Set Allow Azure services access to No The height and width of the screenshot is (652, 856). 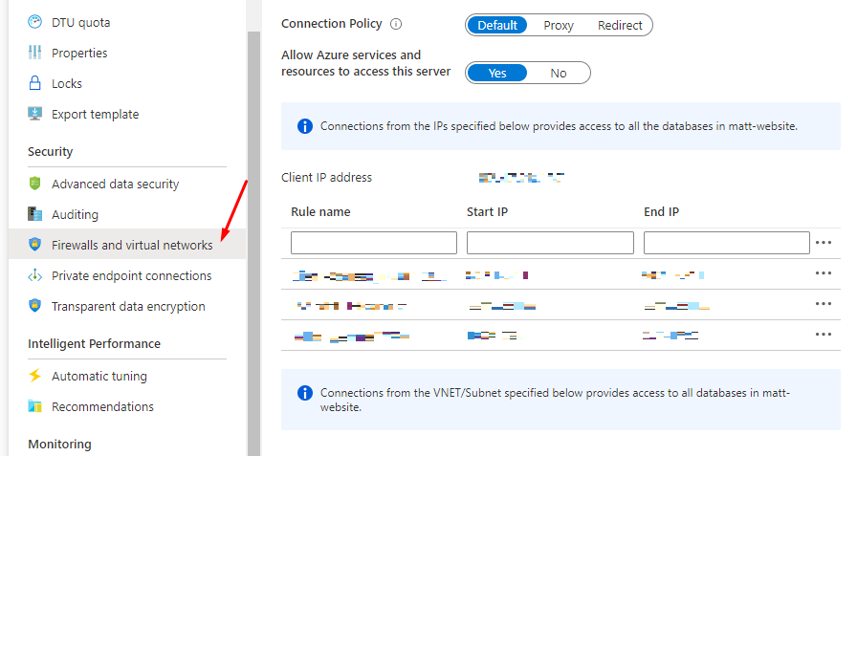click(558, 72)
